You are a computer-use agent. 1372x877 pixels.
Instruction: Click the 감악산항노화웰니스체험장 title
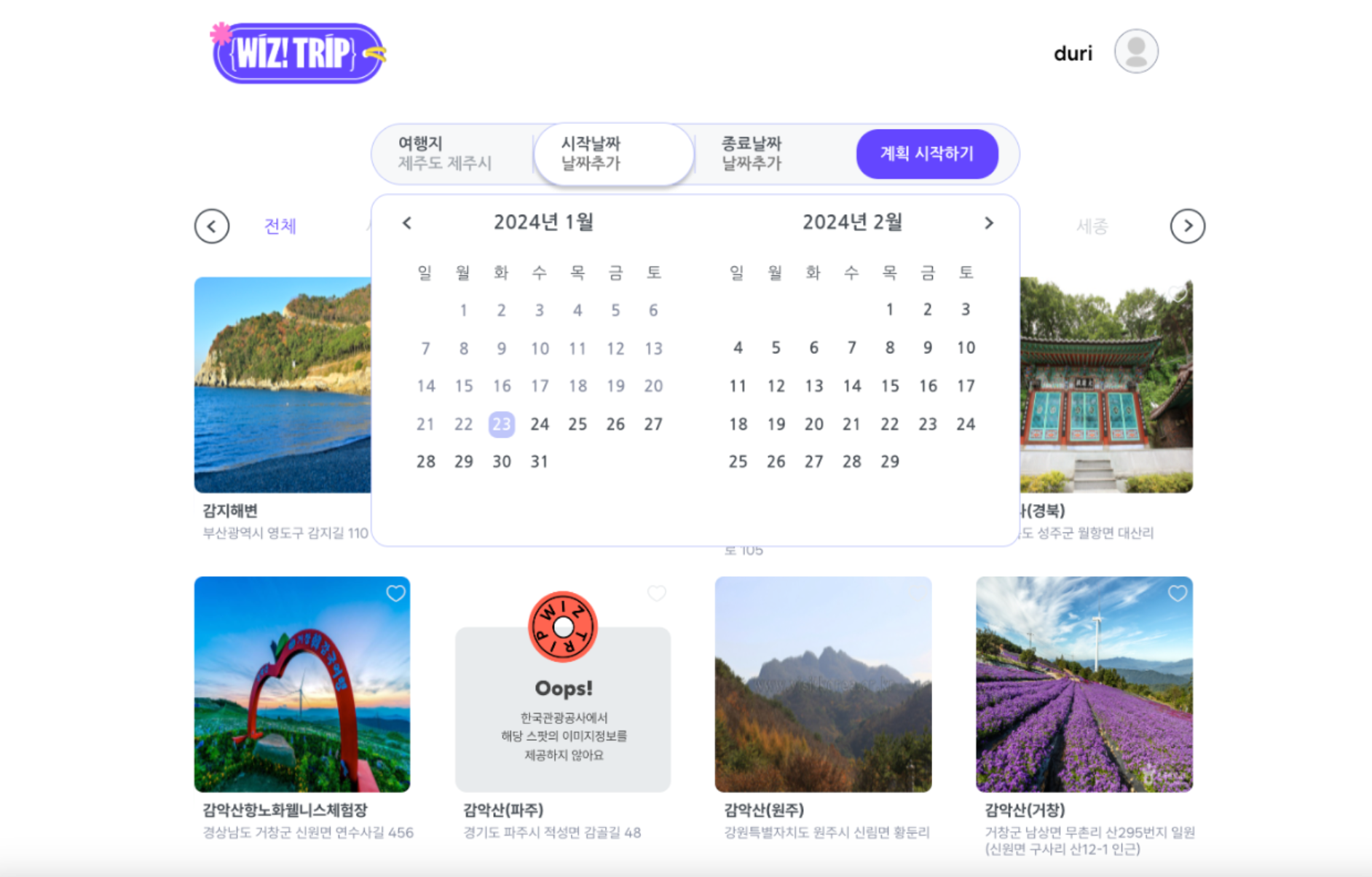tap(285, 810)
